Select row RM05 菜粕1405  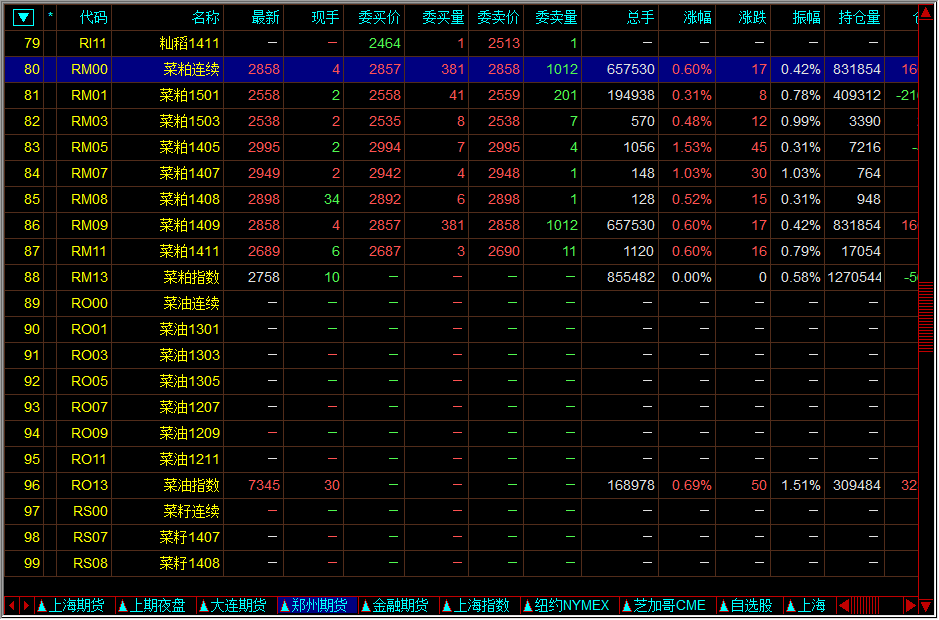click(190, 147)
